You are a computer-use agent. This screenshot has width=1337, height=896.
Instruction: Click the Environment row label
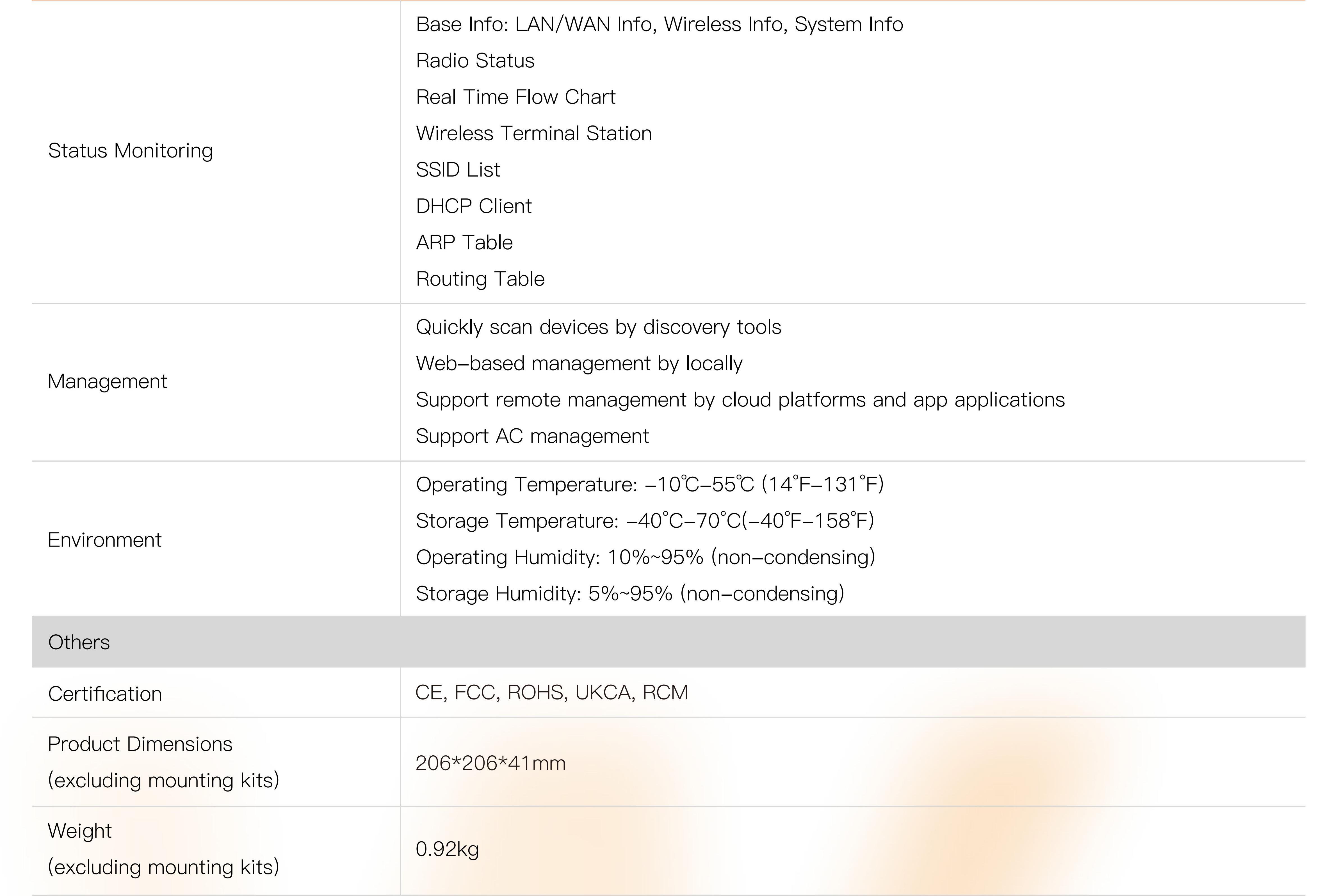(x=105, y=540)
